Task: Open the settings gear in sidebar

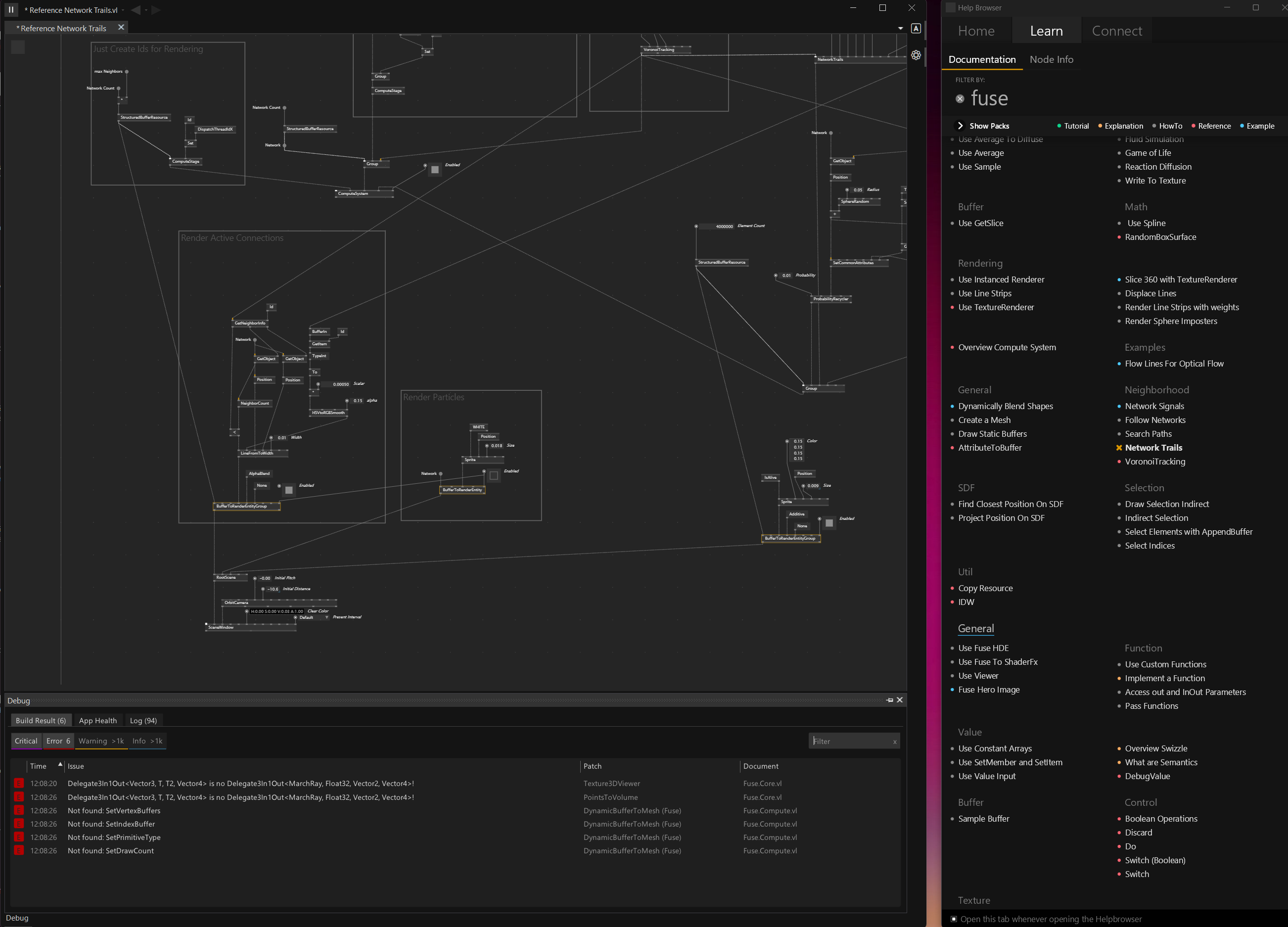Action: 916,55
